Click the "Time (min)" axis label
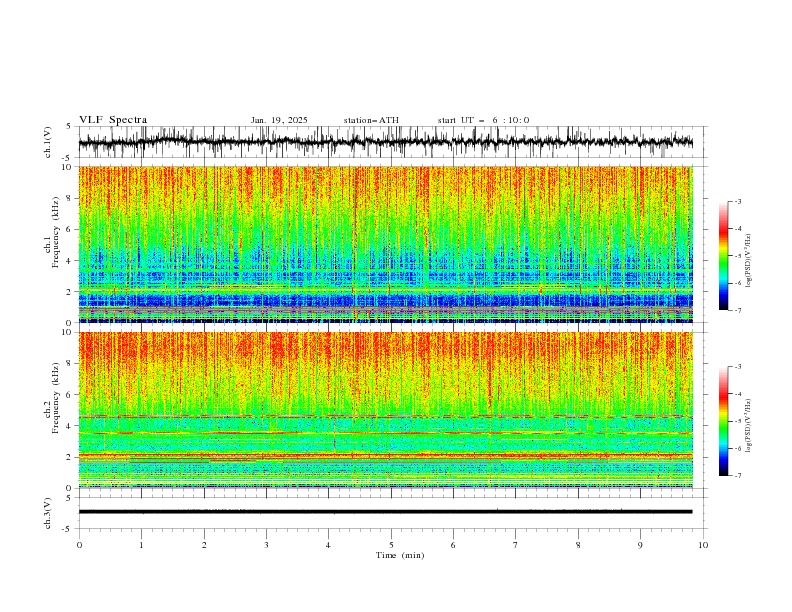Viewport: 792px width, 612px height. [x=400, y=555]
